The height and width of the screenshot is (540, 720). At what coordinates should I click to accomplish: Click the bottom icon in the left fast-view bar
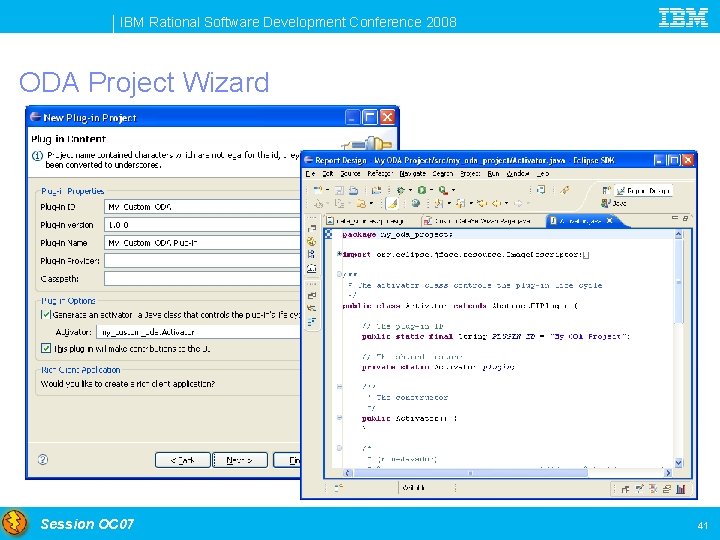312,321
